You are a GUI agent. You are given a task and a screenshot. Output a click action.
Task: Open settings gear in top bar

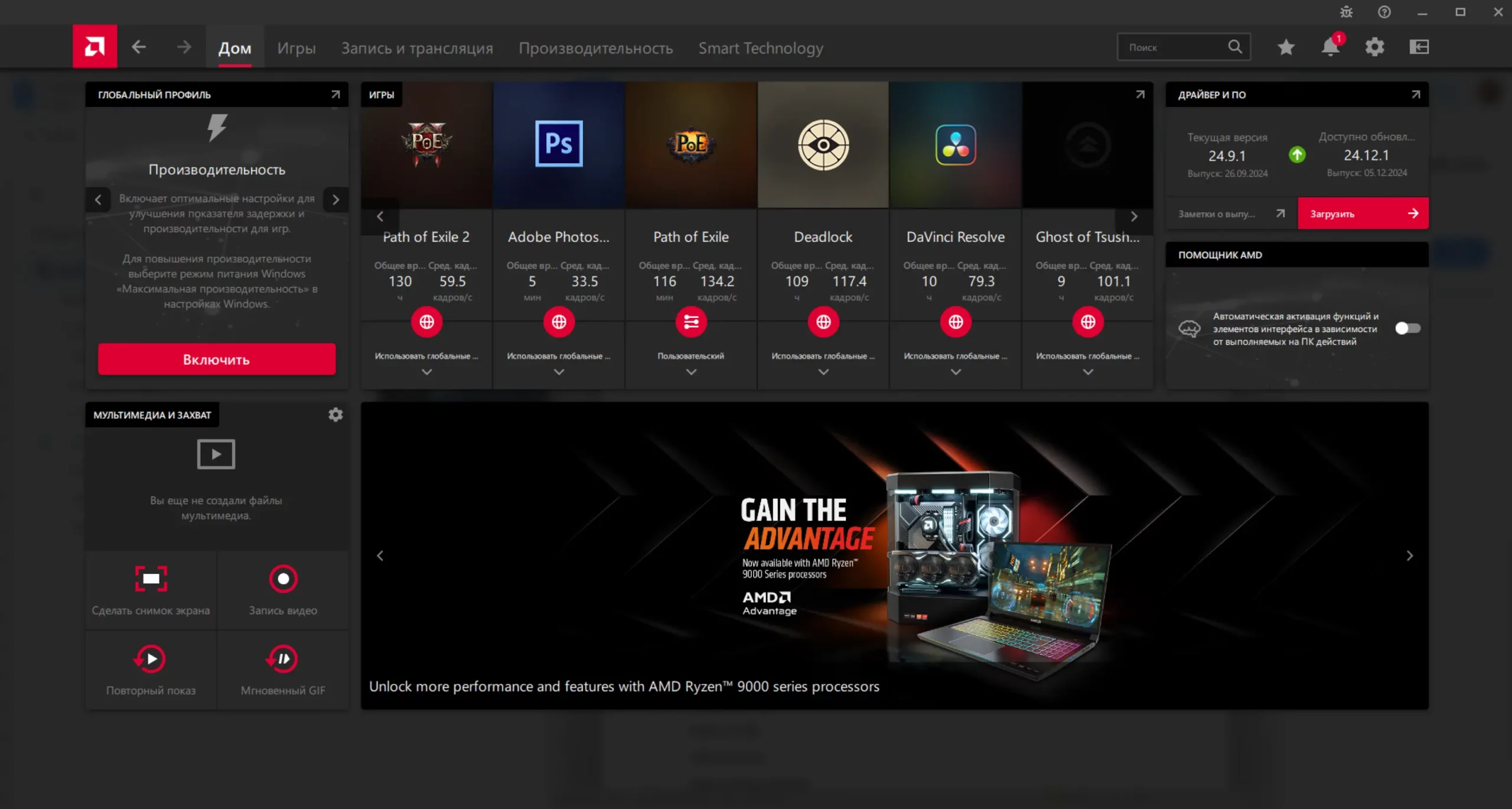click(x=1374, y=47)
